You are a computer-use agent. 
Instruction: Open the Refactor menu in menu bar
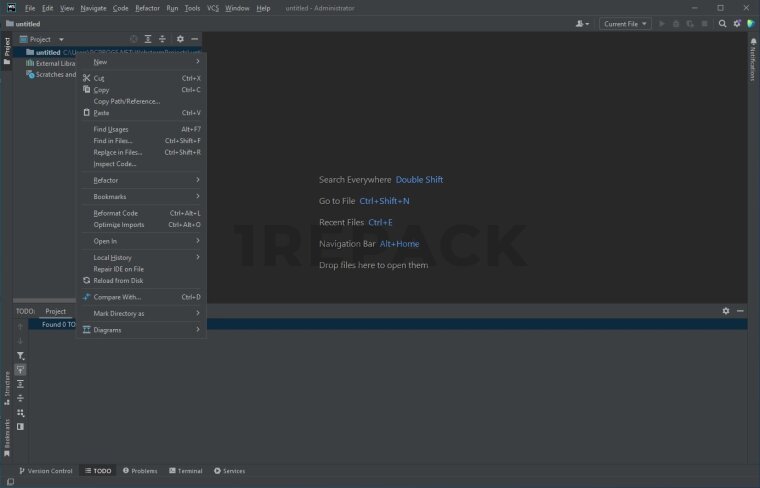[x=147, y=8]
